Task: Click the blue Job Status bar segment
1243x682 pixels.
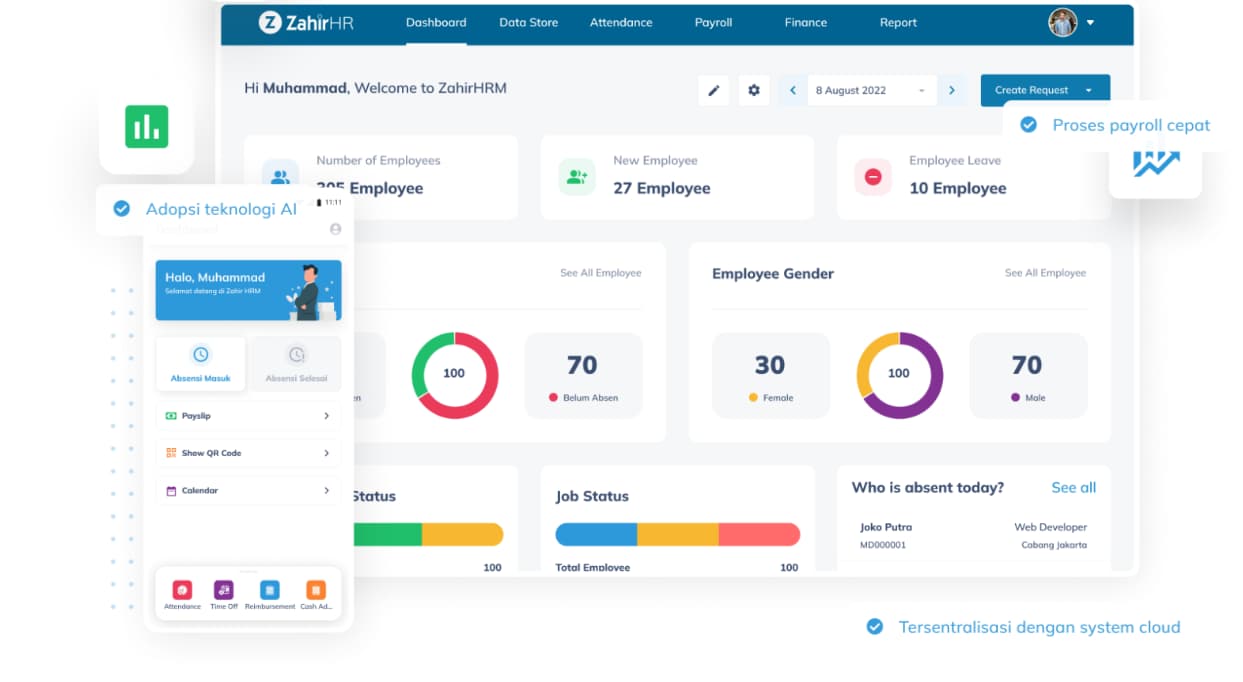Action: click(597, 535)
